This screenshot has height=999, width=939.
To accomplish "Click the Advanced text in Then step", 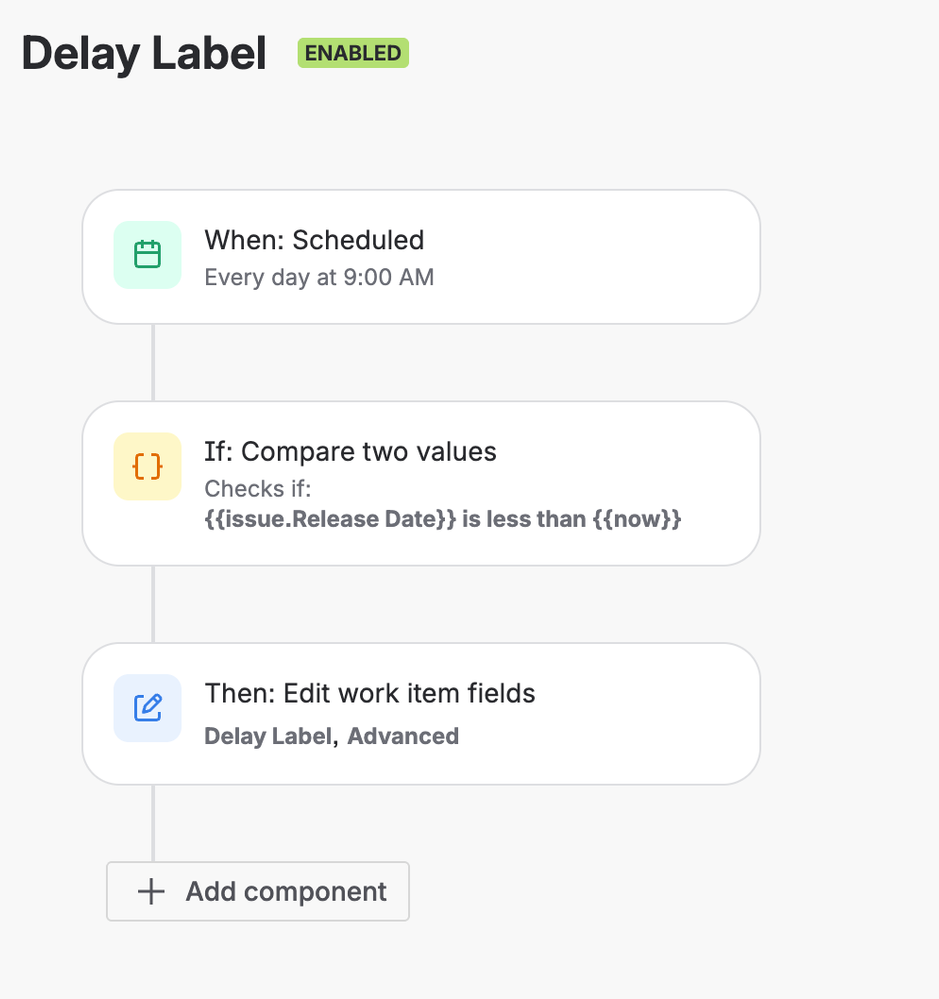I will pos(403,736).
